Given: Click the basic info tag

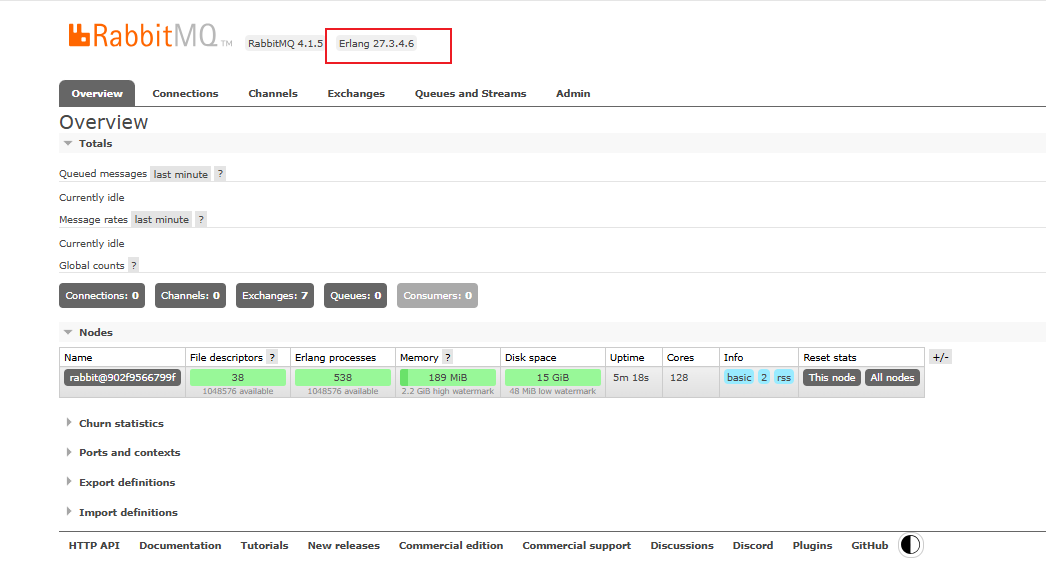Looking at the screenshot, I should point(739,378).
